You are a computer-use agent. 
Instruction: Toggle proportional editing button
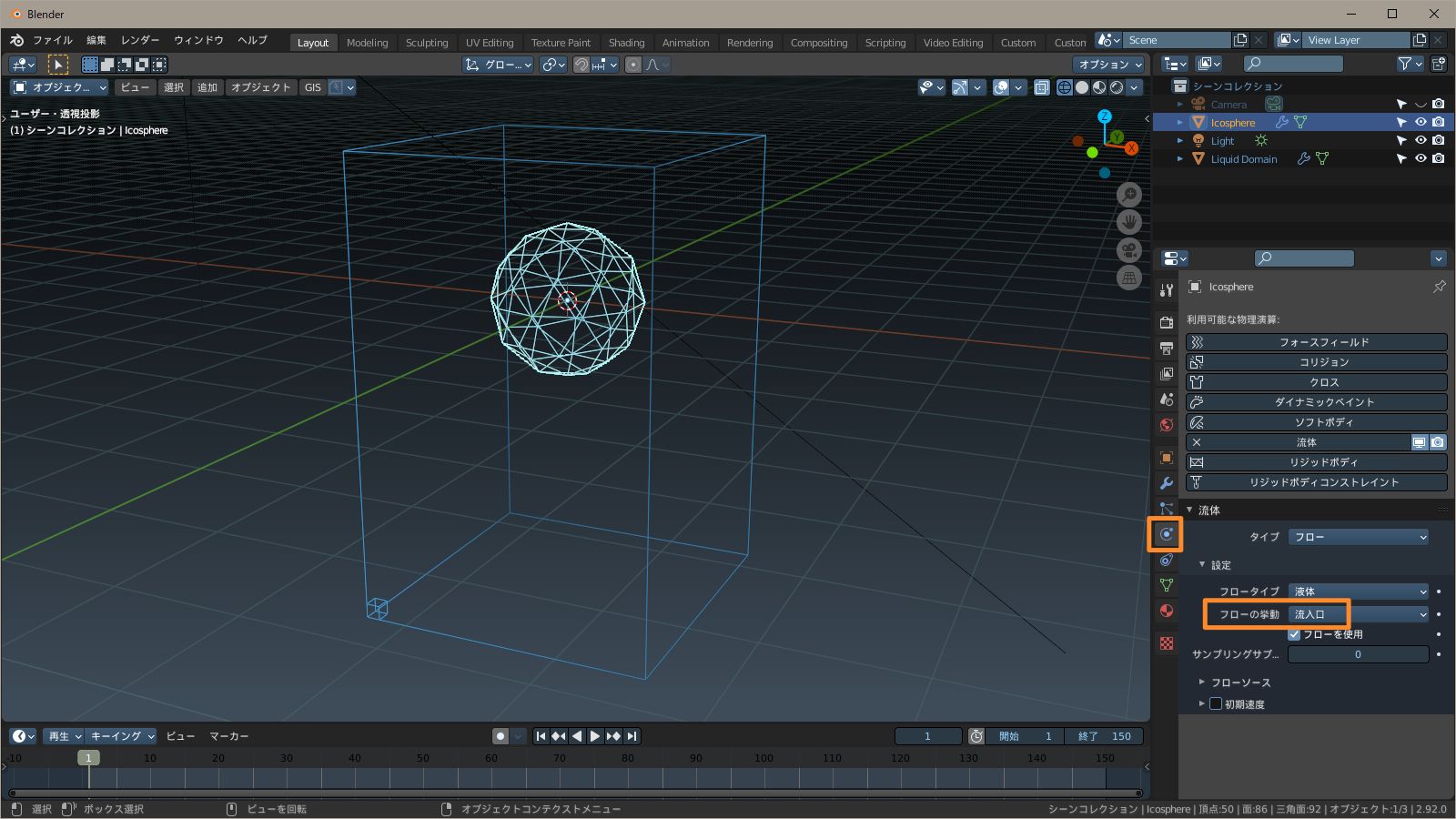tap(633, 65)
